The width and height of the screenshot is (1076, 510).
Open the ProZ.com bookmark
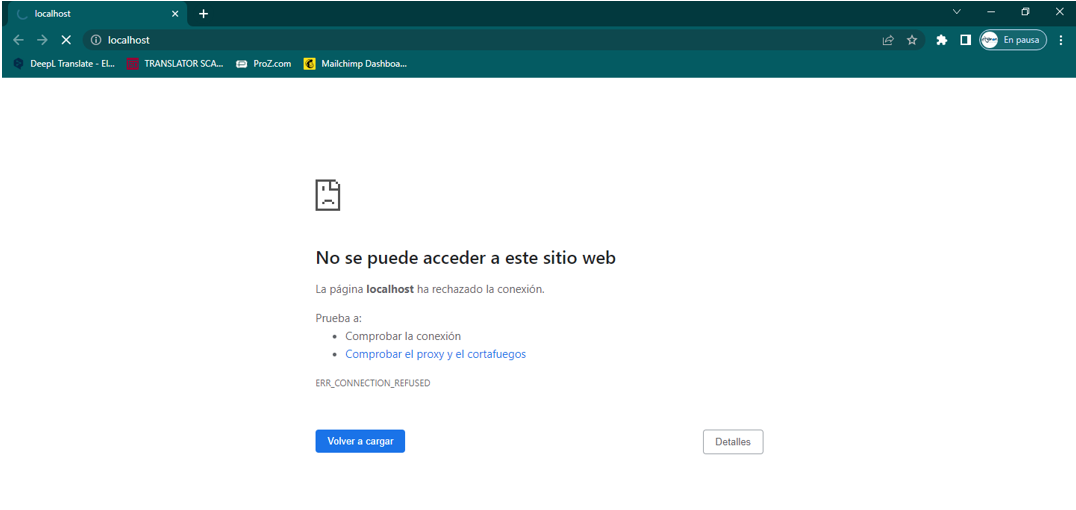[264, 64]
